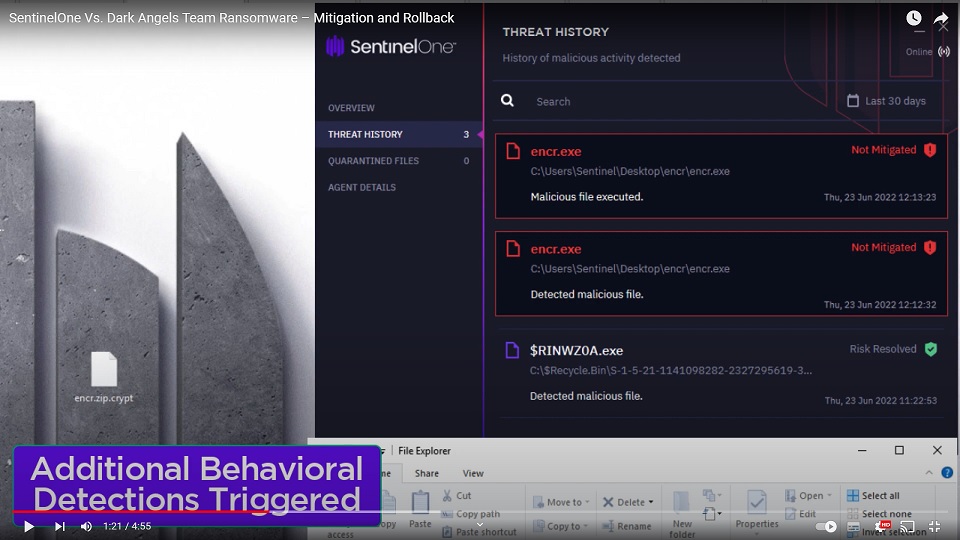This screenshot has width=960, height=540.
Task: Click the Watch Later clock icon
Action: pyautogui.click(x=913, y=18)
